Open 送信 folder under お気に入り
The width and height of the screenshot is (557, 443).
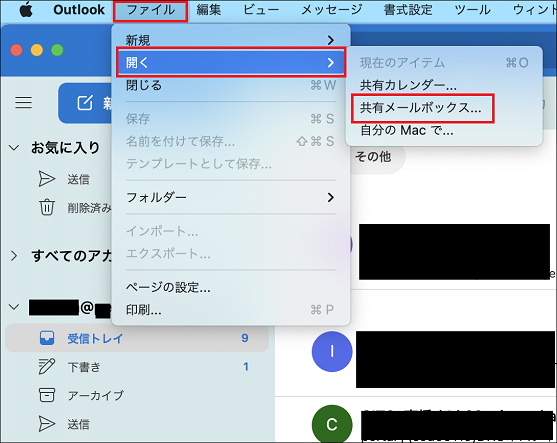point(79,180)
